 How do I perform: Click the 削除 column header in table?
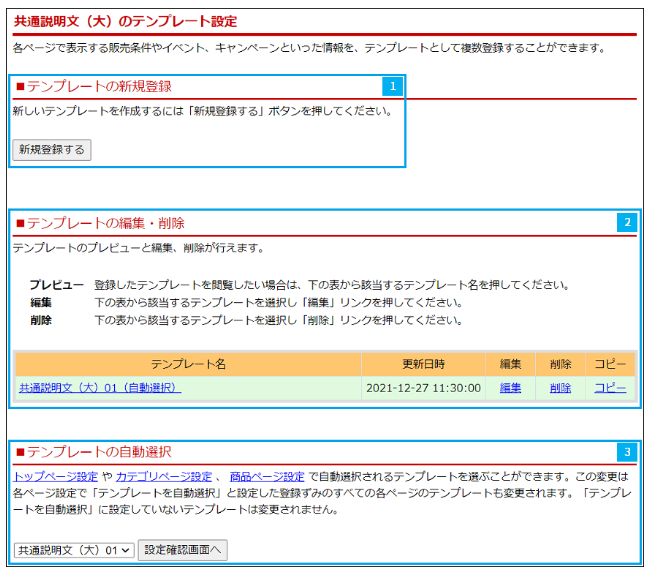pyautogui.click(x=560, y=364)
